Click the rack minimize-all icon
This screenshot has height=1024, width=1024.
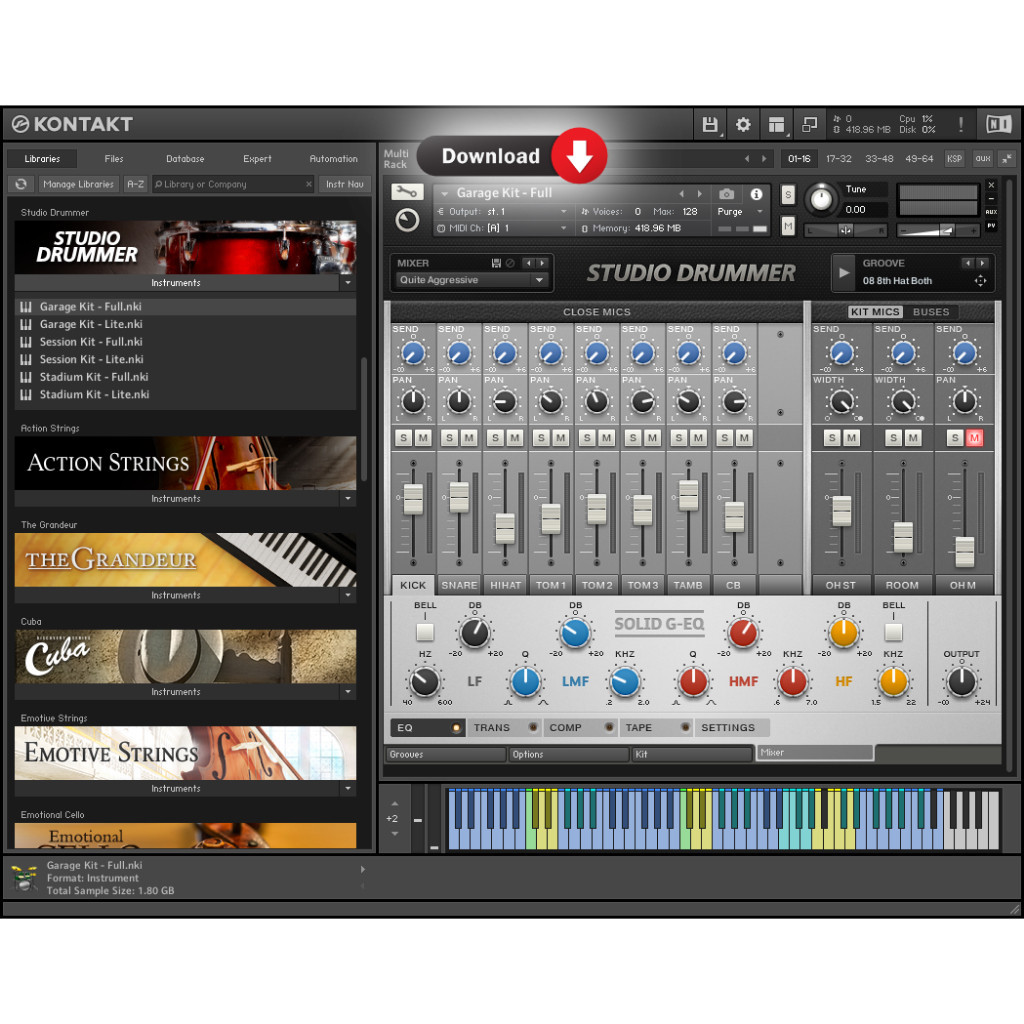1007,158
